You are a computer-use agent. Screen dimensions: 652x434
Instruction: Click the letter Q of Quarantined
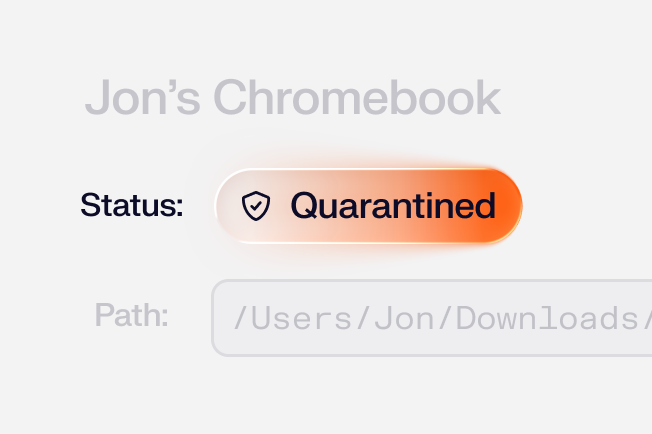[x=304, y=206]
